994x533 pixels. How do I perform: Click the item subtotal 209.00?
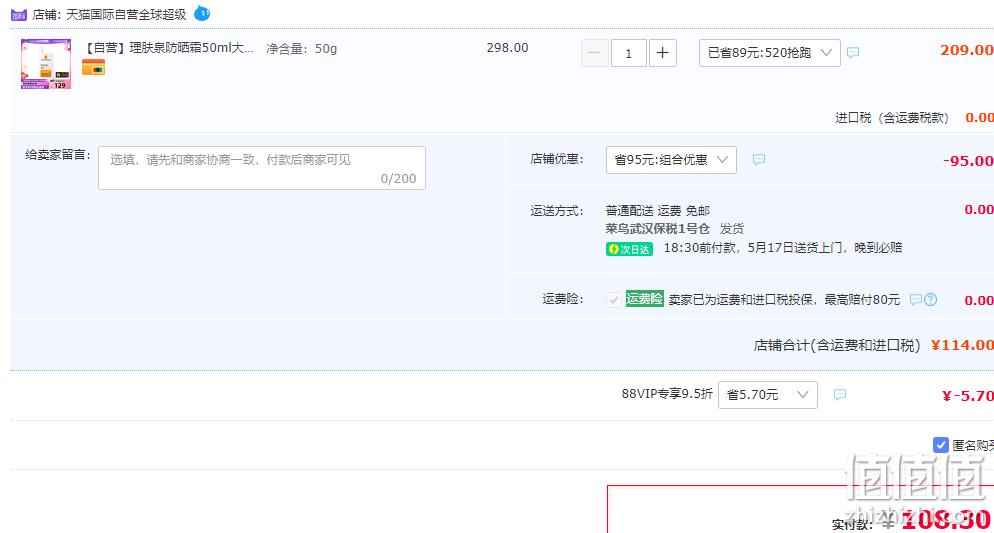click(x=967, y=50)
